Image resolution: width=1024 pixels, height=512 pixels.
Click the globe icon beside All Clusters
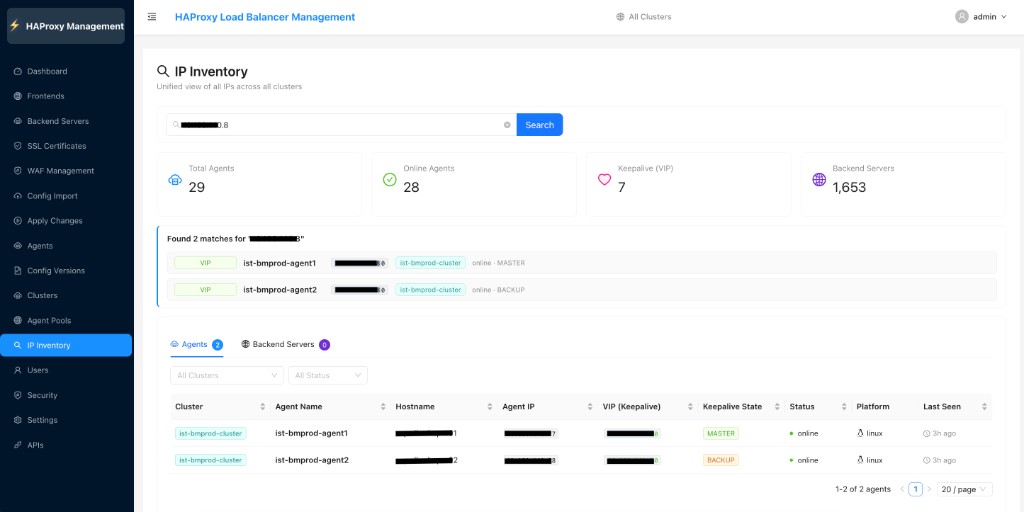pyautogui.click(x=620, y=17)
